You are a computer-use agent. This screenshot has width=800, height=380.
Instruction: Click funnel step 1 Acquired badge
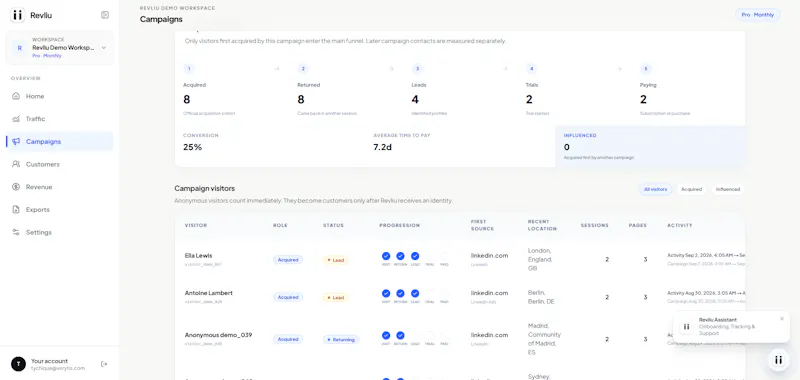point(189,69)
